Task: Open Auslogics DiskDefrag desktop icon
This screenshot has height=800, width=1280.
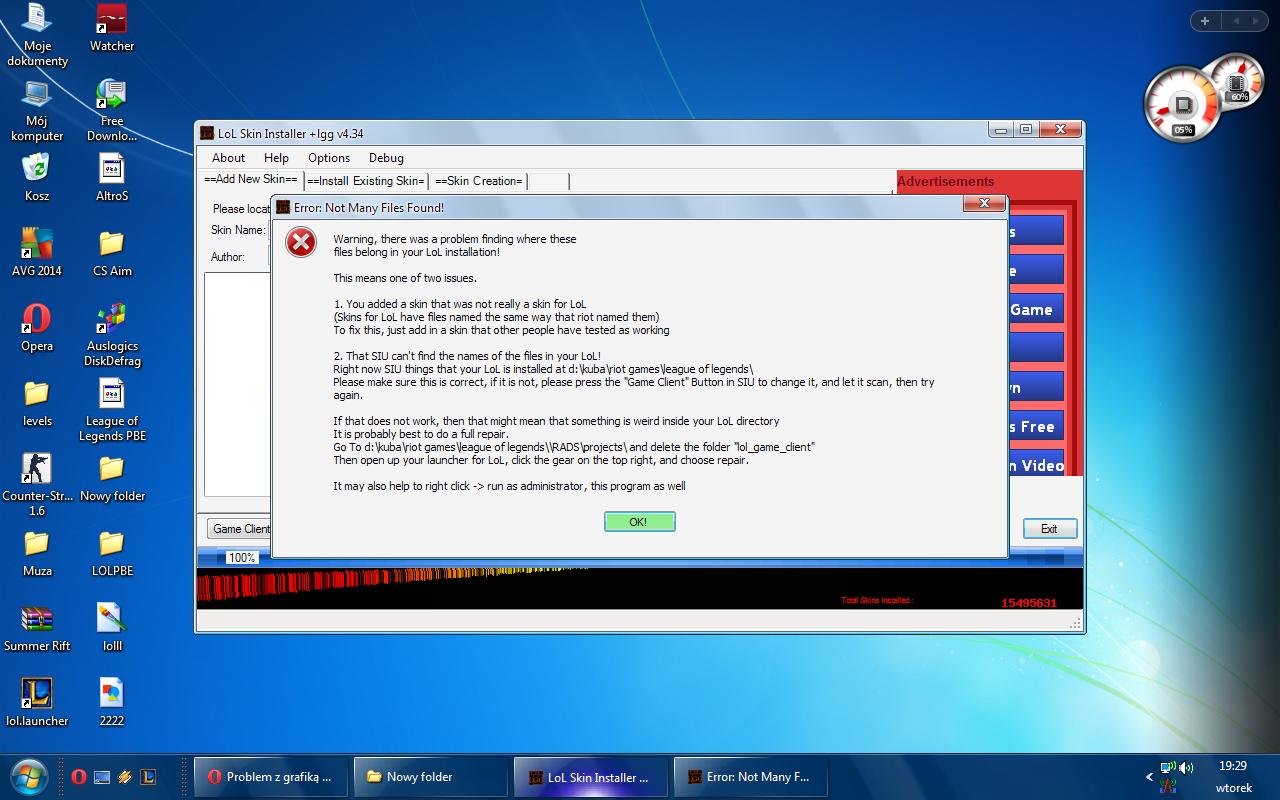Action: coord(112,335)
